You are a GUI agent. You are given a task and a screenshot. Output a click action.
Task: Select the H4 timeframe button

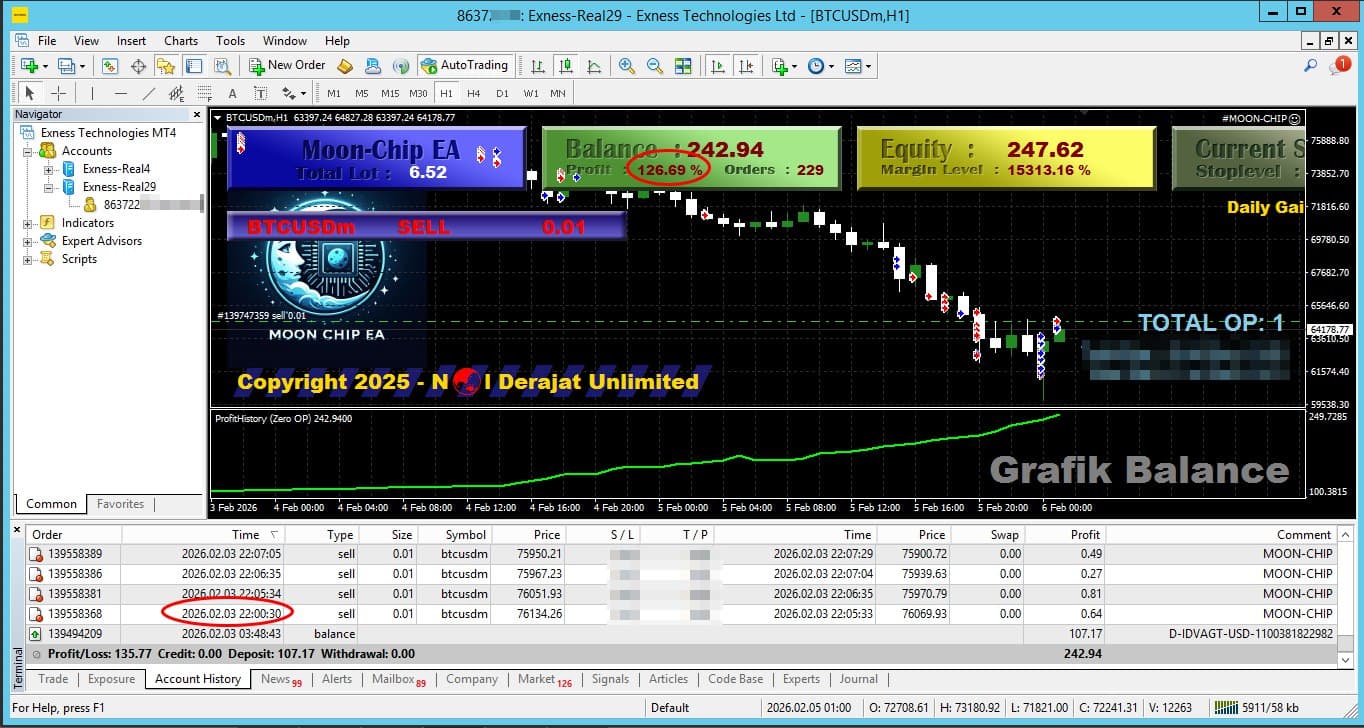click(x=473, y=93)
